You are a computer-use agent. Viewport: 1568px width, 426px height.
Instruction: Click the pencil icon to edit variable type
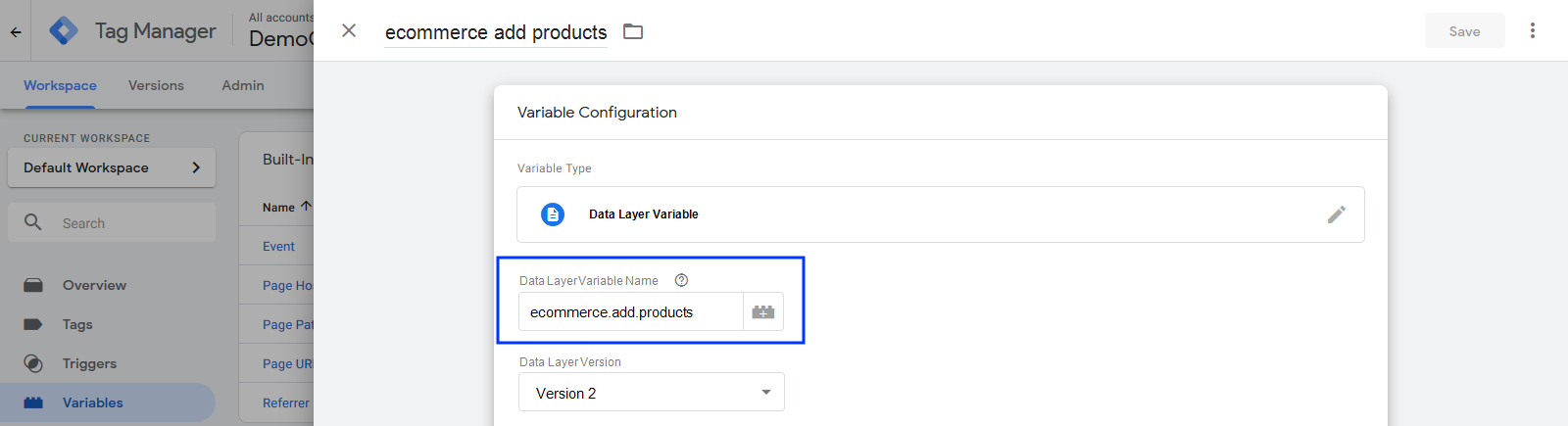(x=1336, y=214)
